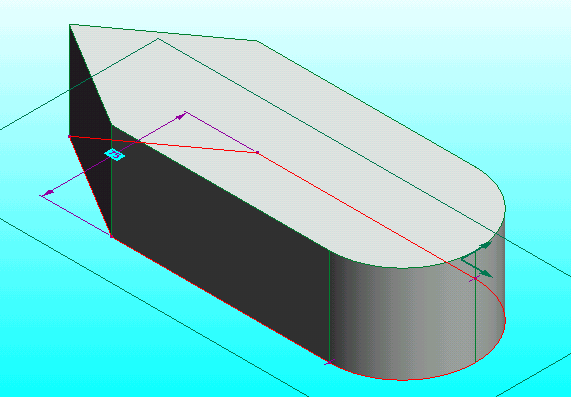Click the upper green direction arrow handle

pyautogui.click(x=485, y=246)
